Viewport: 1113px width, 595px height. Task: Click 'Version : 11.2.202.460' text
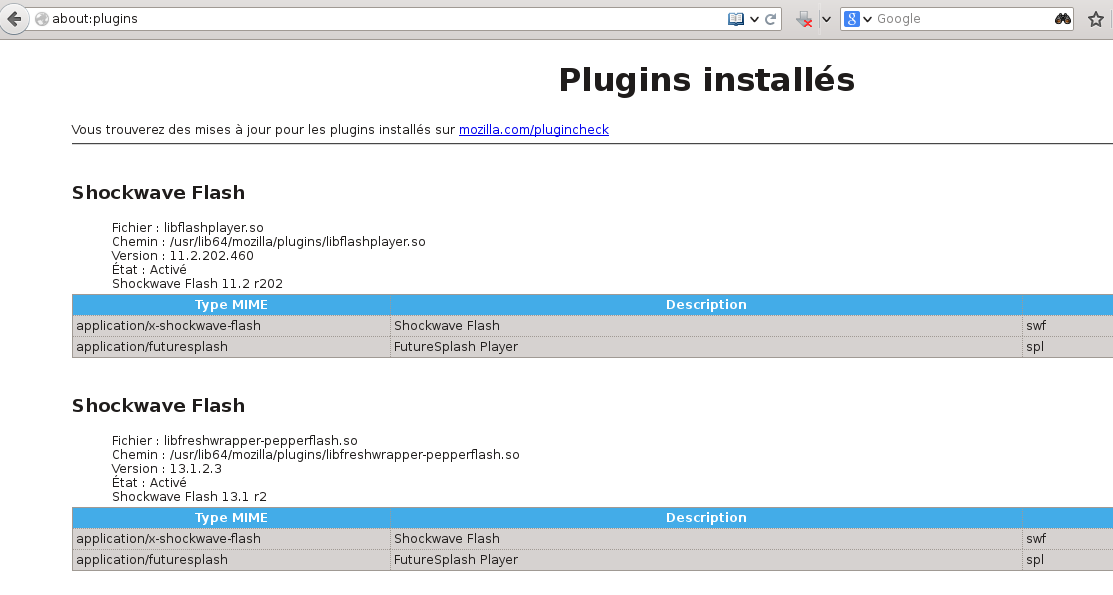click(182, 256)
